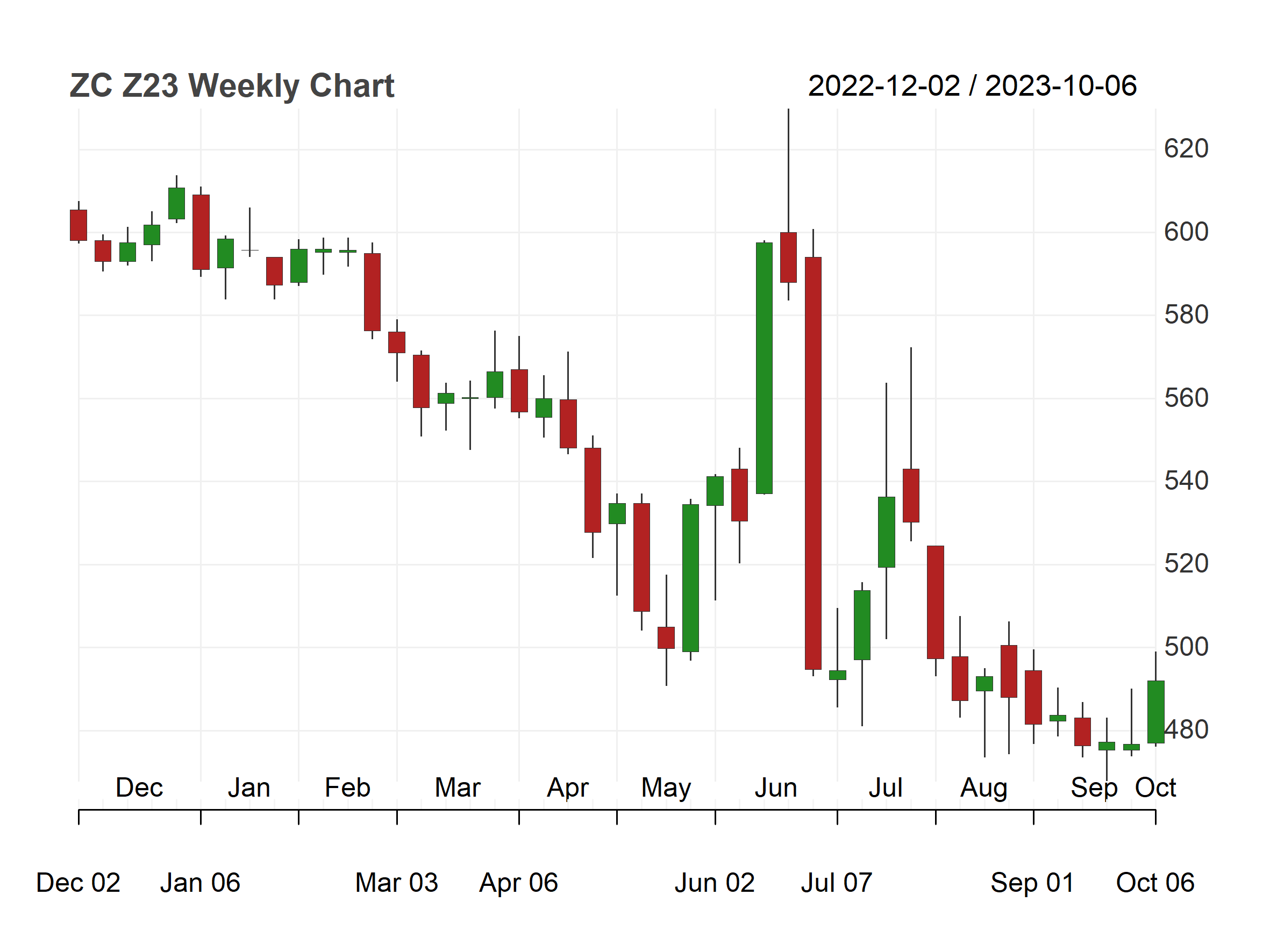Click the large green candle in late May
This screenshot has height=952, width=1270.
691,578
